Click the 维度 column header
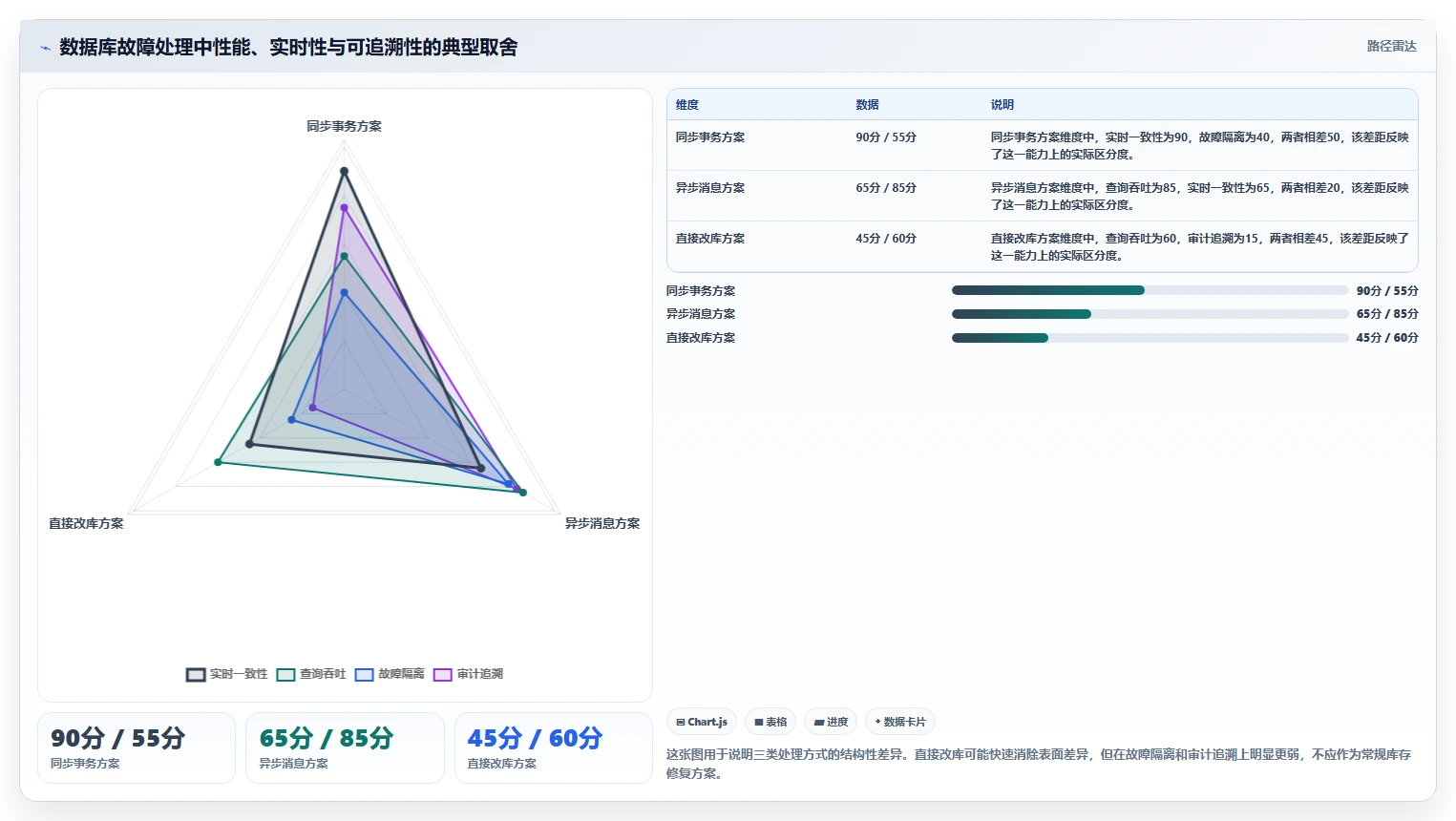This screenshot has width=1456, height=821. pos(687,105)
